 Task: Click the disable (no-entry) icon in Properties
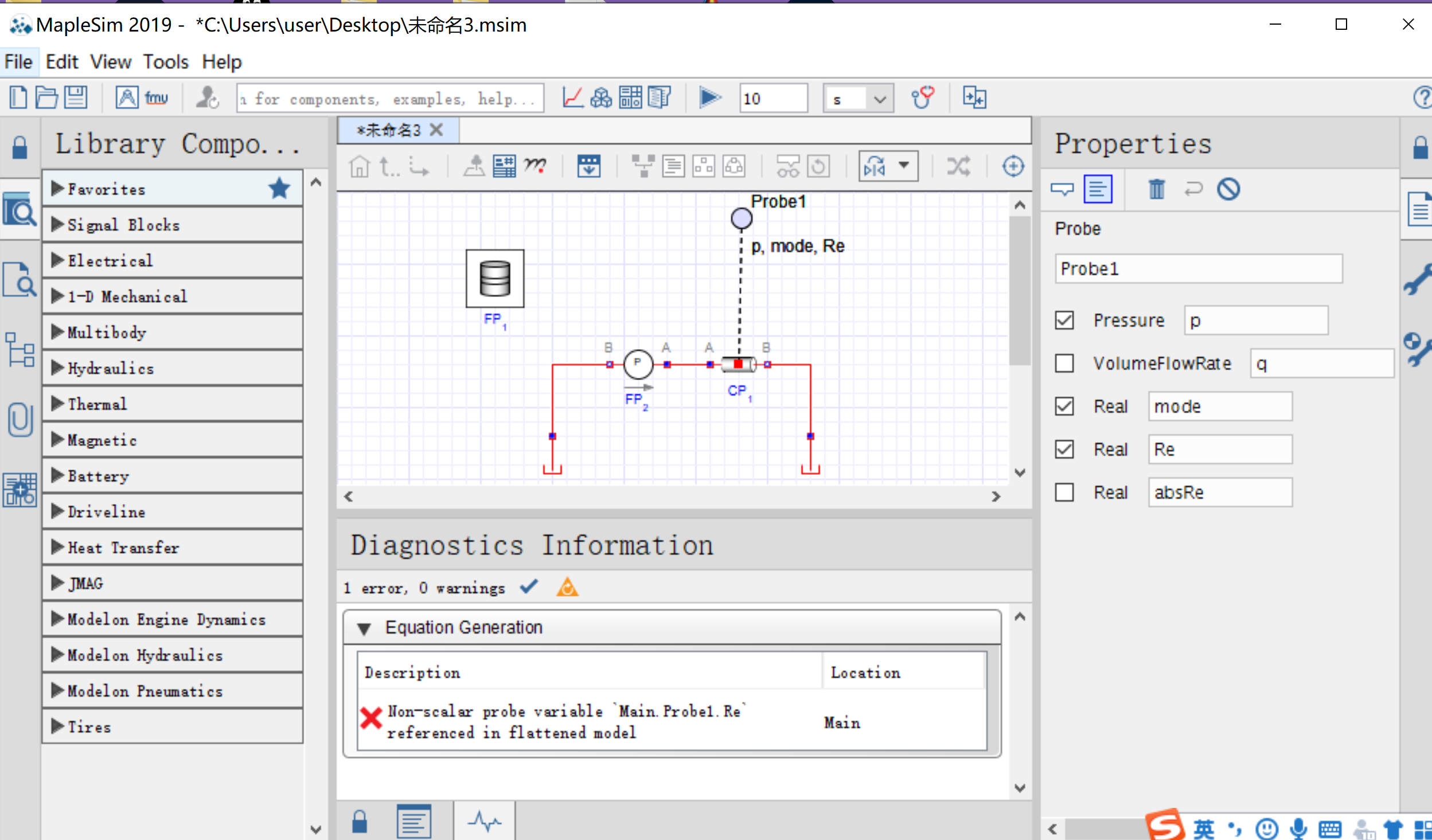tap(1228, 189)
